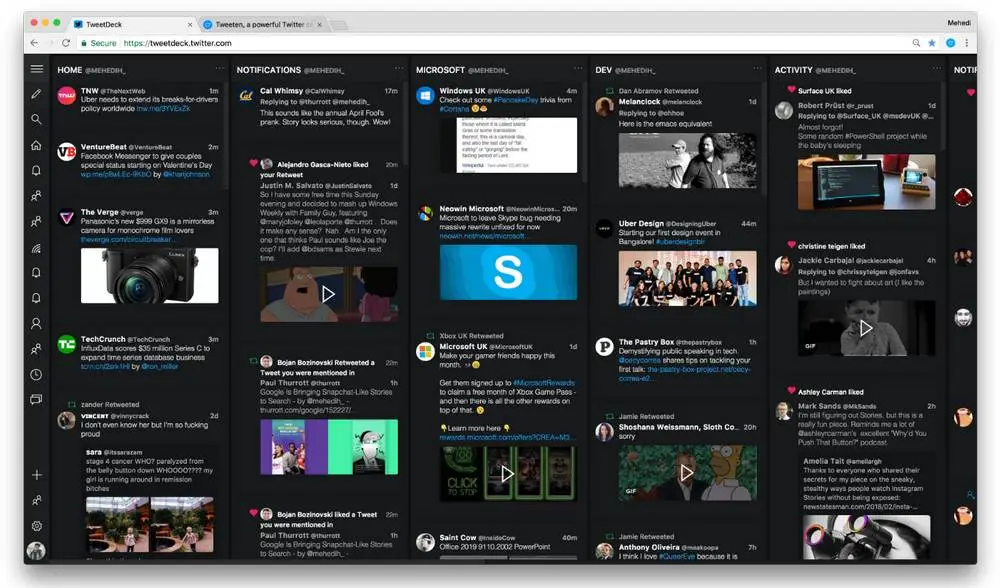Open The Pastry Box avatar in Dev column
This screenshot has height=588, width=1000.
(605, 347)
